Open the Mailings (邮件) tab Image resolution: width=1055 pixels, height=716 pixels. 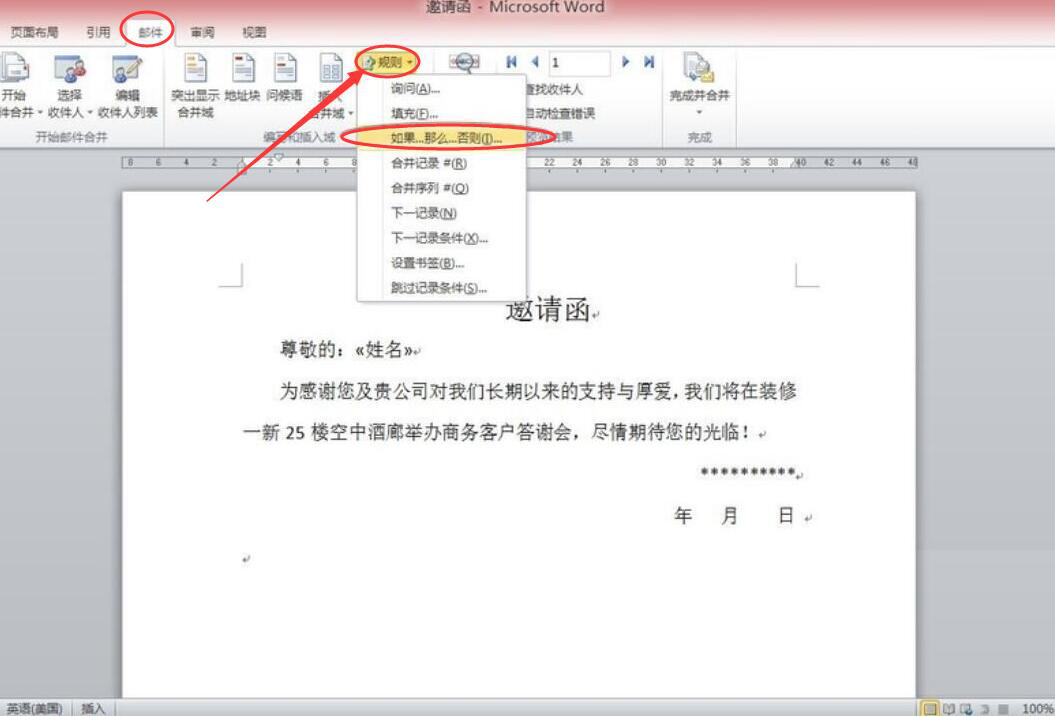click(150, 32)
